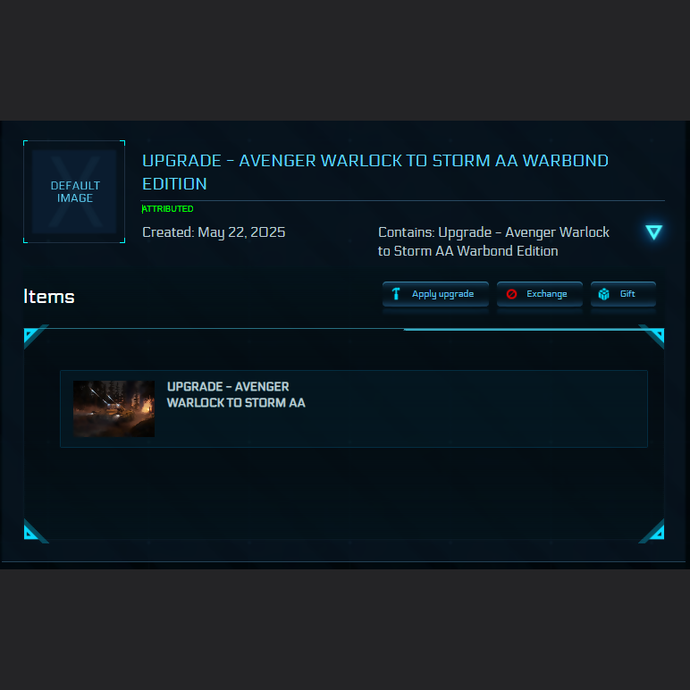Click the Contains upgrade description text
The image size is (690, 690).
[x=493, y=241]
